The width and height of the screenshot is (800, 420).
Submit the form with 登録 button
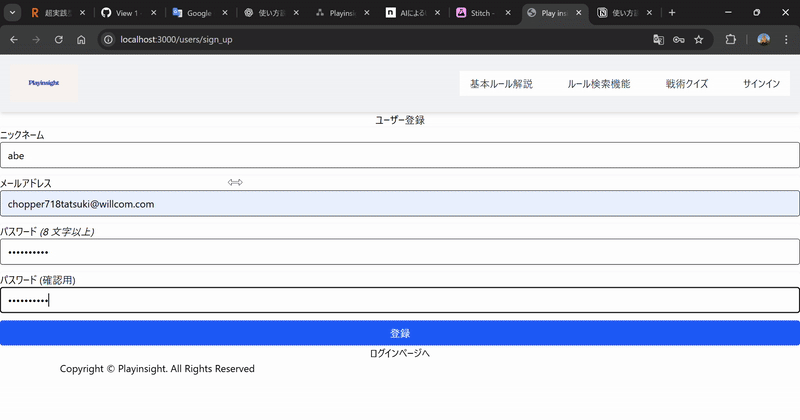[x=400, y=333]
